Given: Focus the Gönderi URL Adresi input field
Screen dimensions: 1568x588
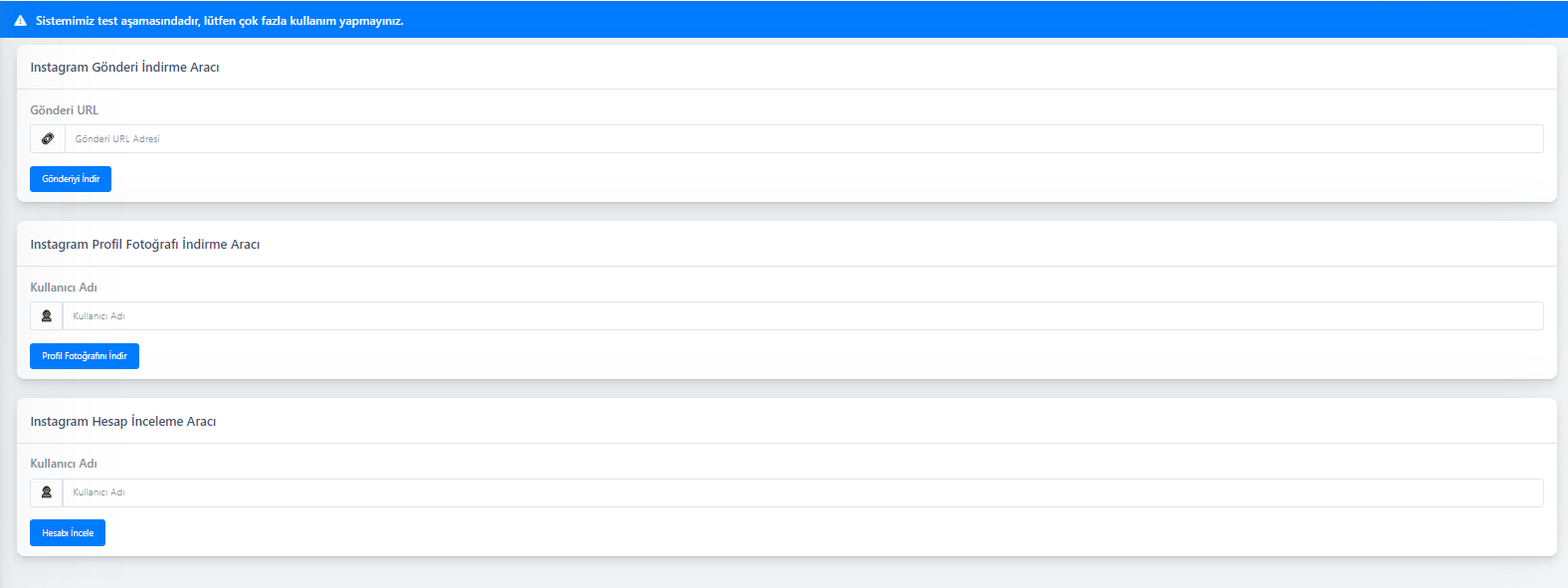Looking at the screenshot, I should (x=804, y=139).
